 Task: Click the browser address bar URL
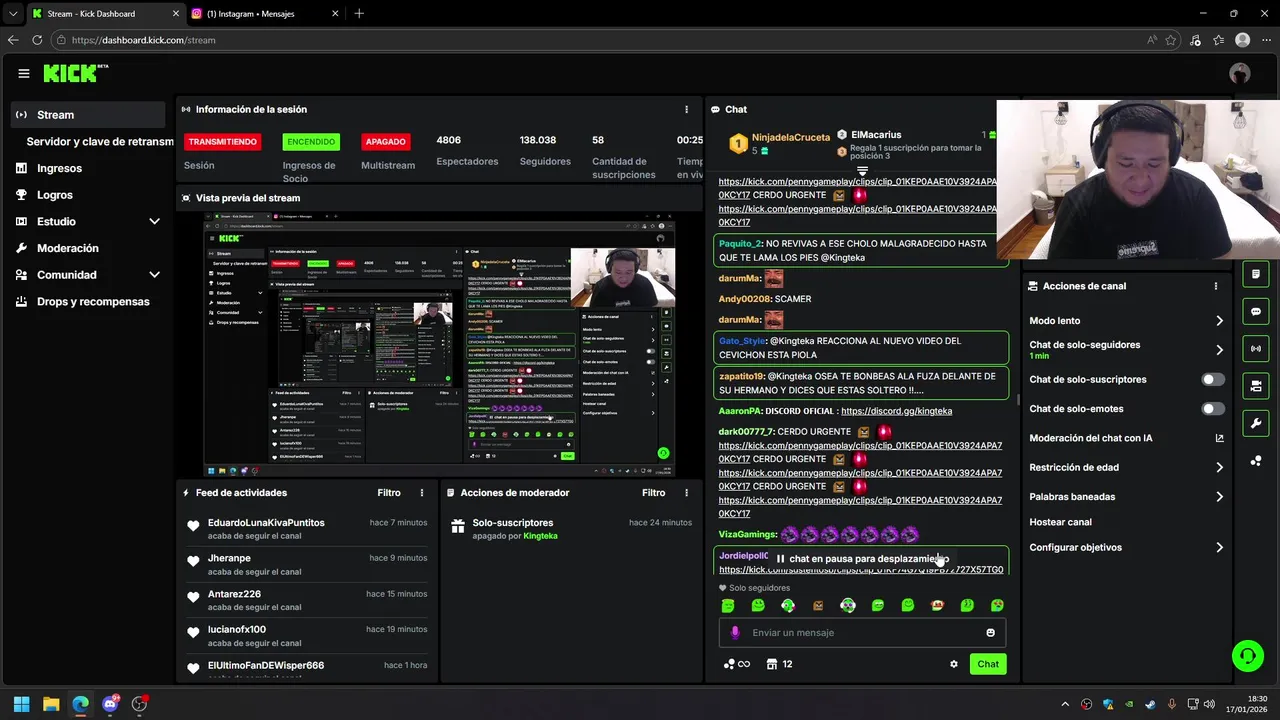[x=143, y=40]
